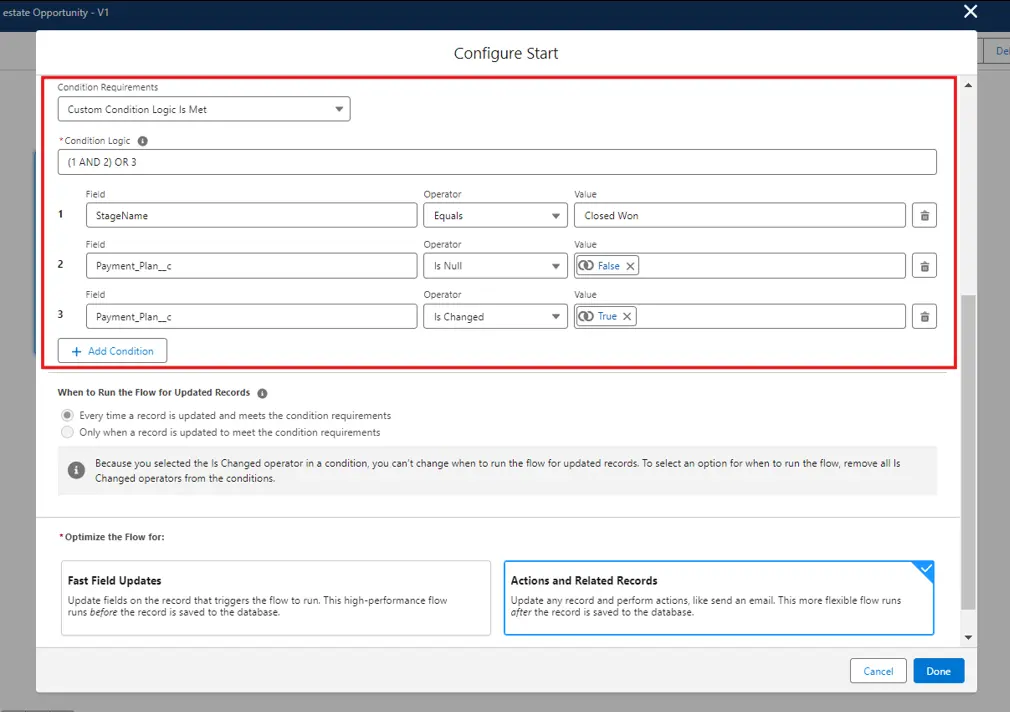
Task: Expand the Is Null operator dropdown
Action: pyautogui.click(x=495, y=266)
